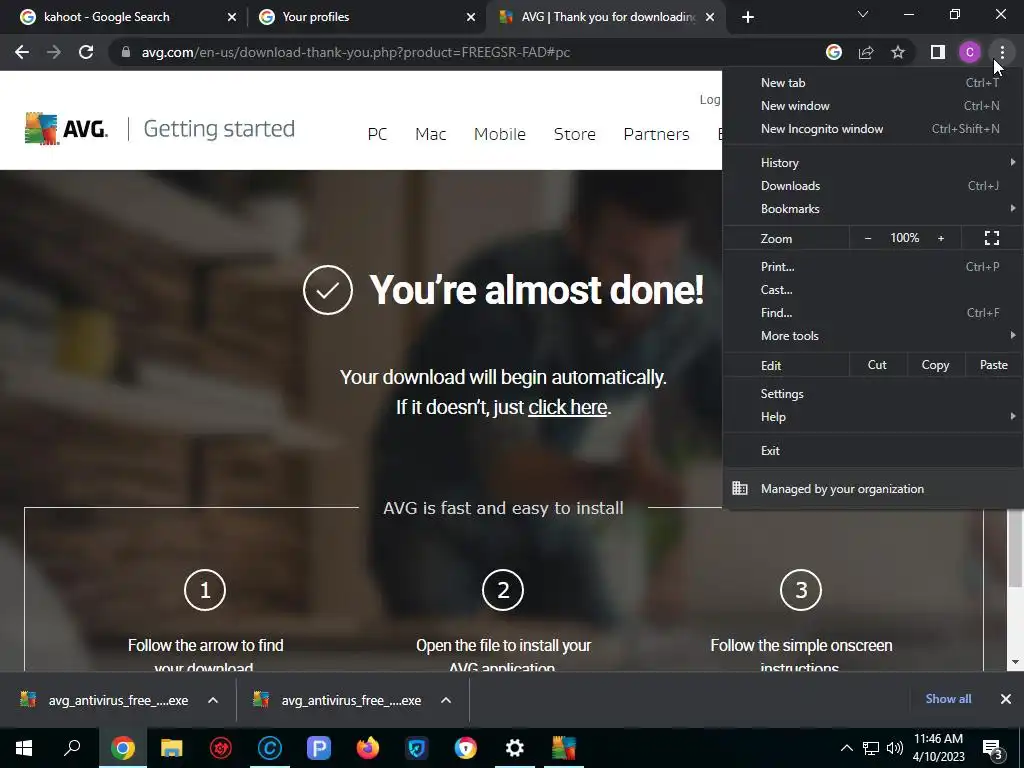The width and height of the screenshot is (1024, 768).
Task: Increase zoom with plus button
Action: point(941,238)
